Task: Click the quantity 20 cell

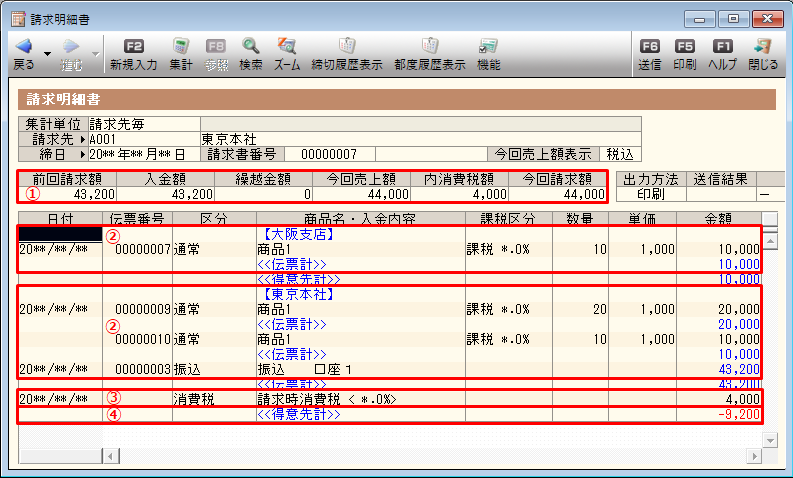Action: click(580, 309)
